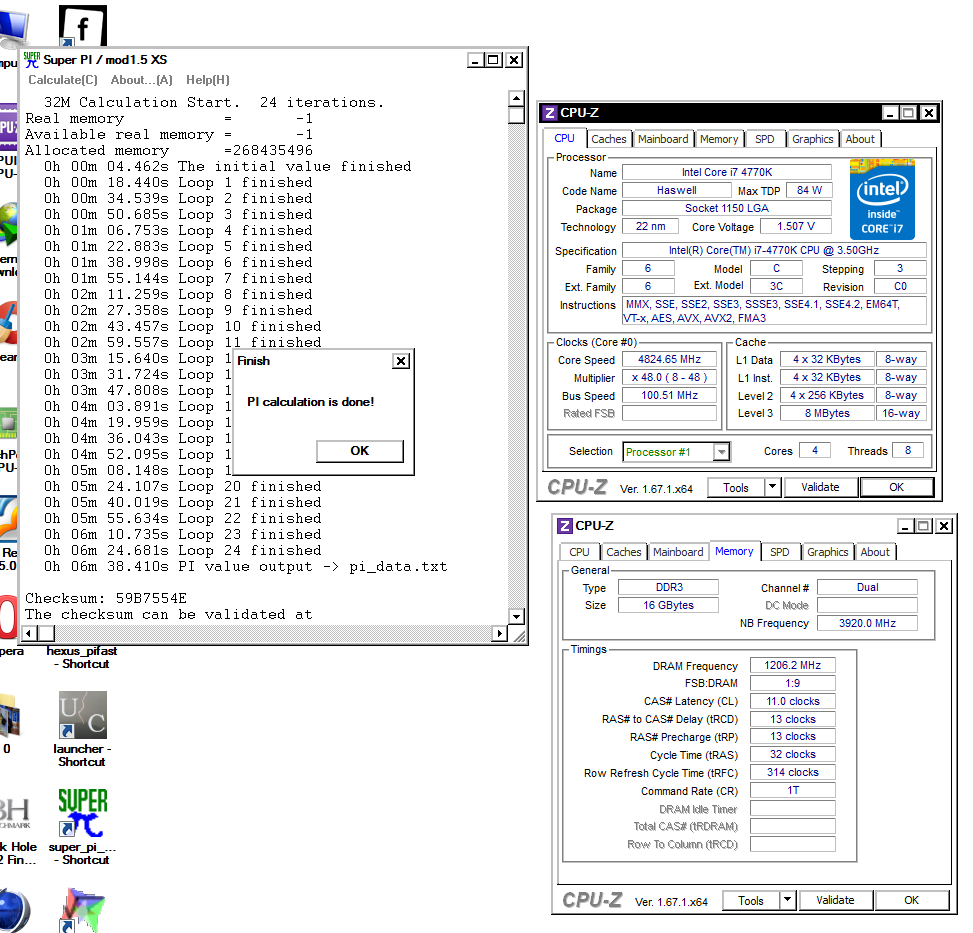Open Caches tab in lower CPU-Z window
This screenshot has width=973, height=933.
(624, 552)
